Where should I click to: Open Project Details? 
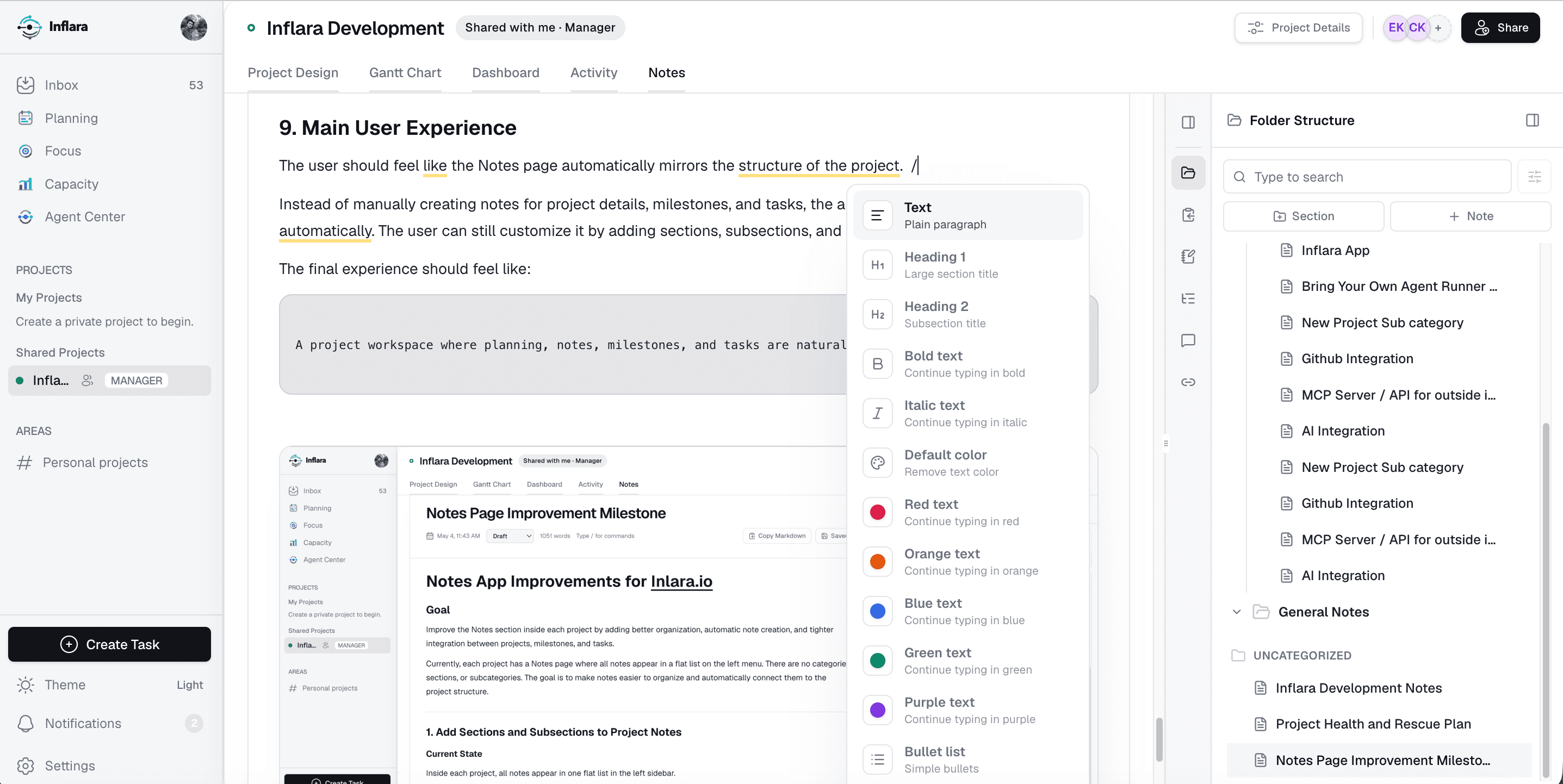(x=1299, y=27)
